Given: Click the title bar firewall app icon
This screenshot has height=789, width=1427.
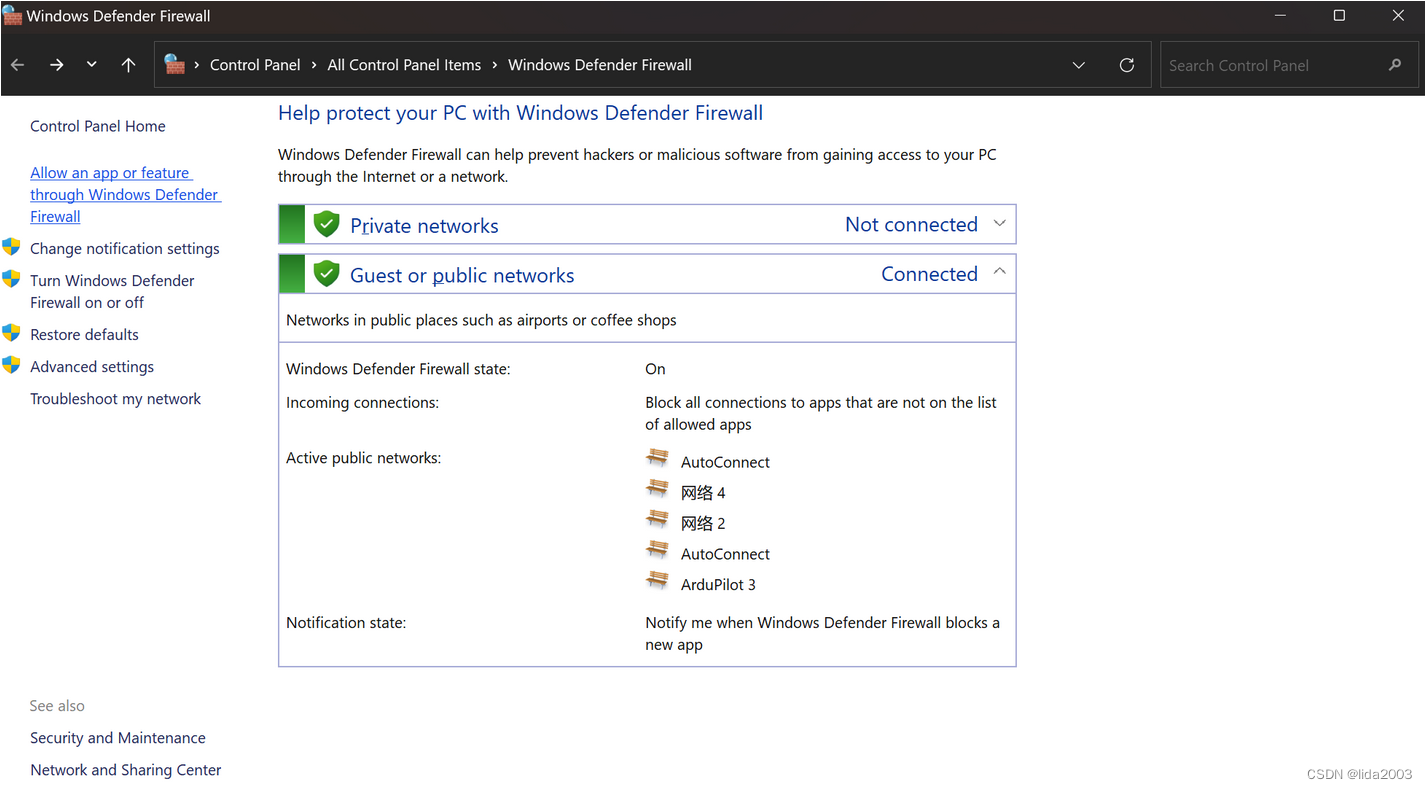Looking at the screenshot, I should 12,16.
